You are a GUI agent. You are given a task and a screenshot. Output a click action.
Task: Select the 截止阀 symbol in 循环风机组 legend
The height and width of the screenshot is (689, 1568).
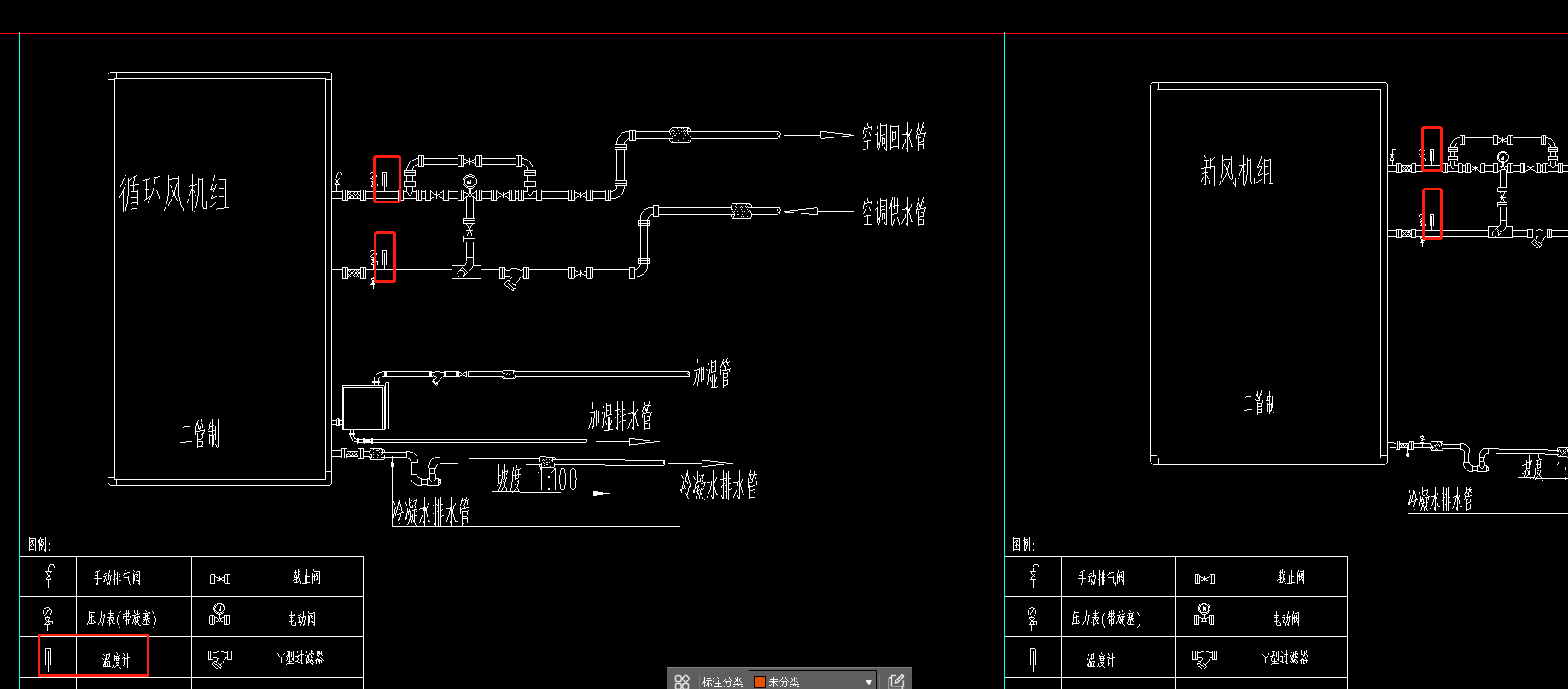tap(220, 578)
